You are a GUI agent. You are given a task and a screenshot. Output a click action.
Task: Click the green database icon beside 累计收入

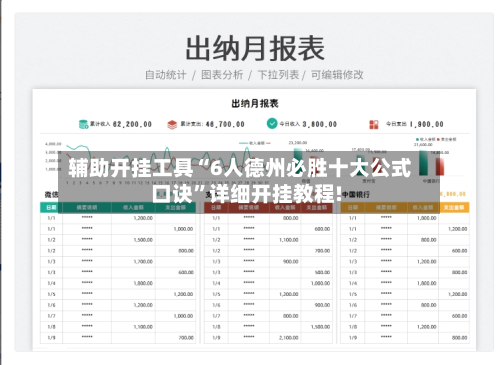point(83,124)
